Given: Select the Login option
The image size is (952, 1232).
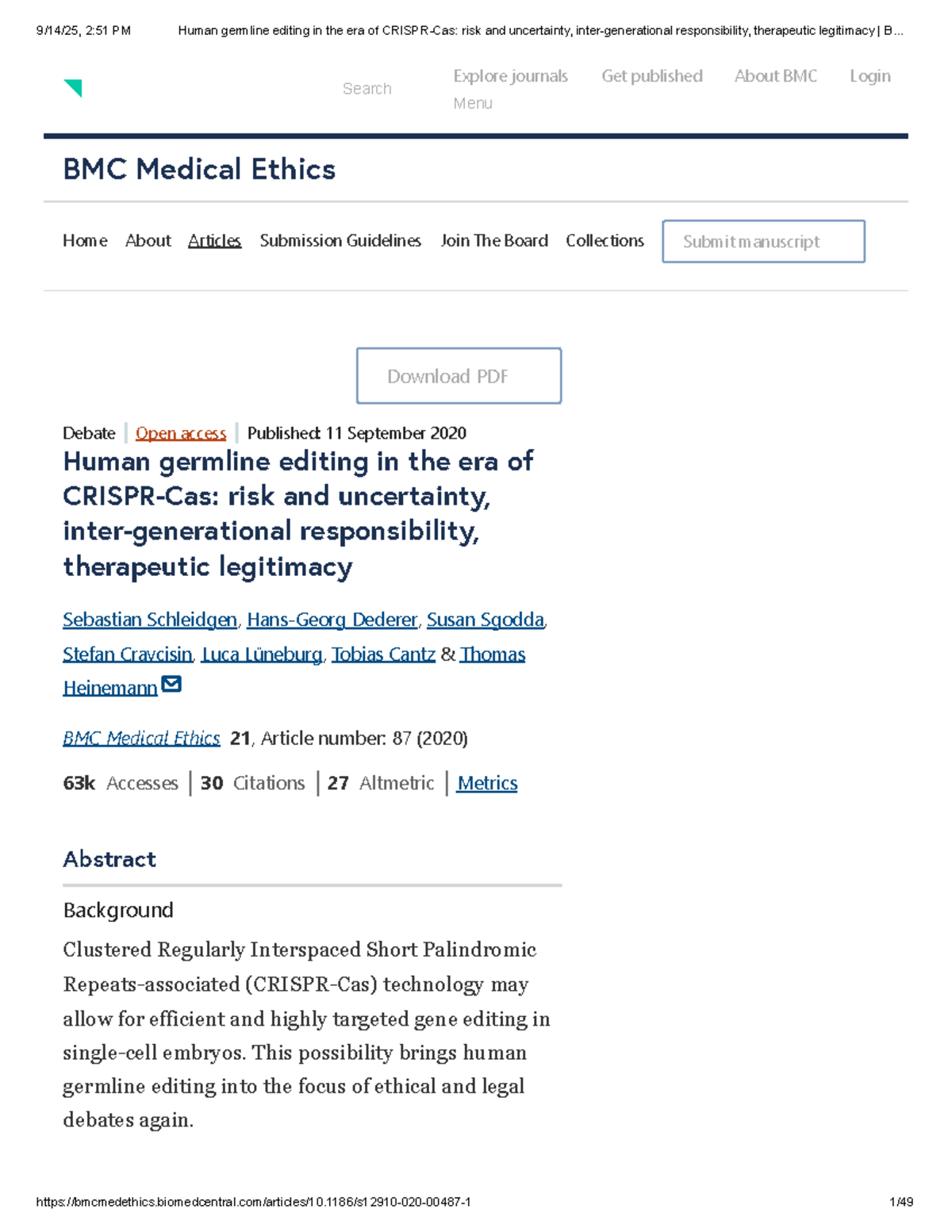Looking at the screenshot, I should pyautogui.click(x=869, y=75).
